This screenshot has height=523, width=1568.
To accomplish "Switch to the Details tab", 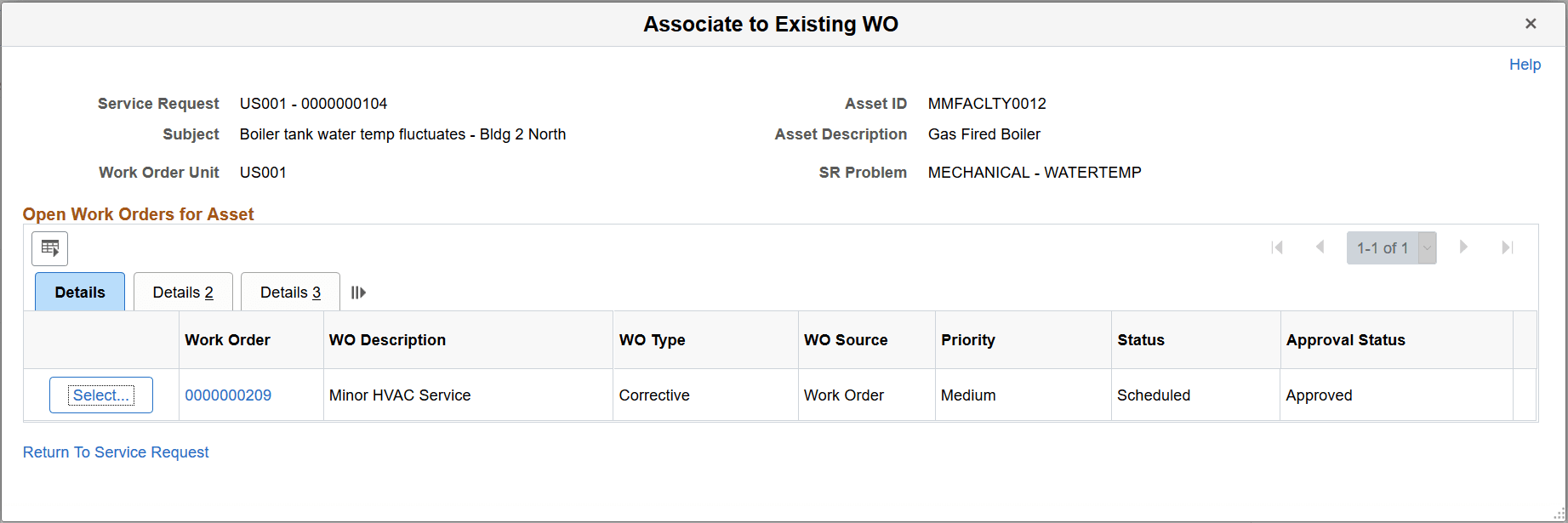I will pos(79,292).
